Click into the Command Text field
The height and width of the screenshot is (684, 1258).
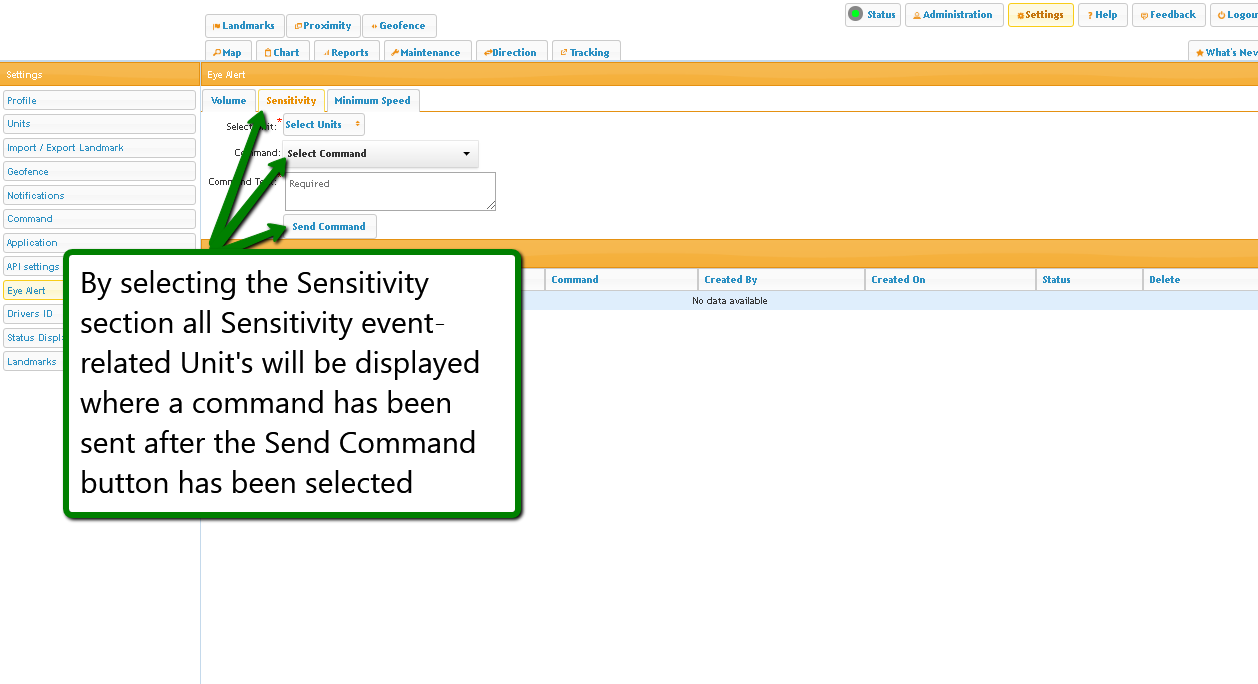tap(389, 191)
